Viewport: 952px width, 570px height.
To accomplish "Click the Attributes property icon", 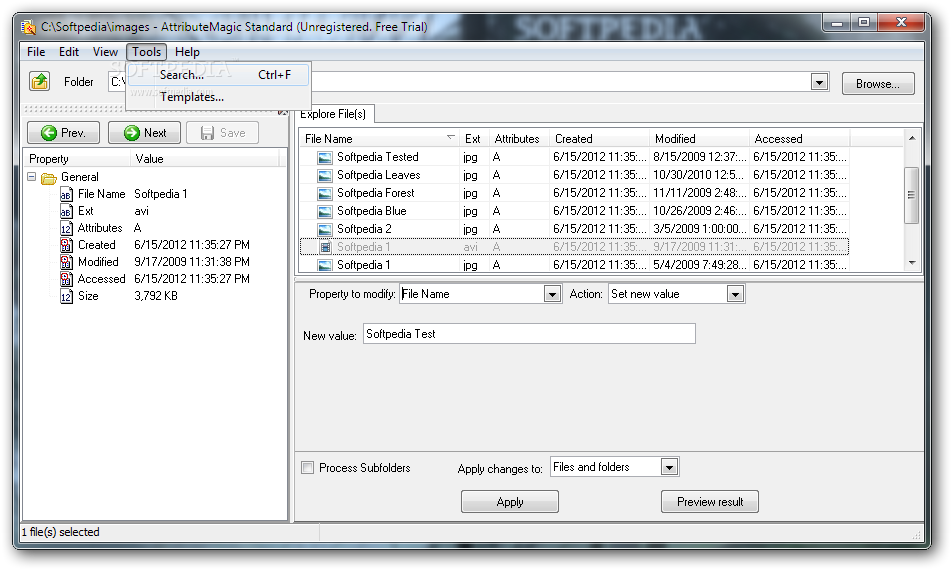I will [x=66, y=228].
